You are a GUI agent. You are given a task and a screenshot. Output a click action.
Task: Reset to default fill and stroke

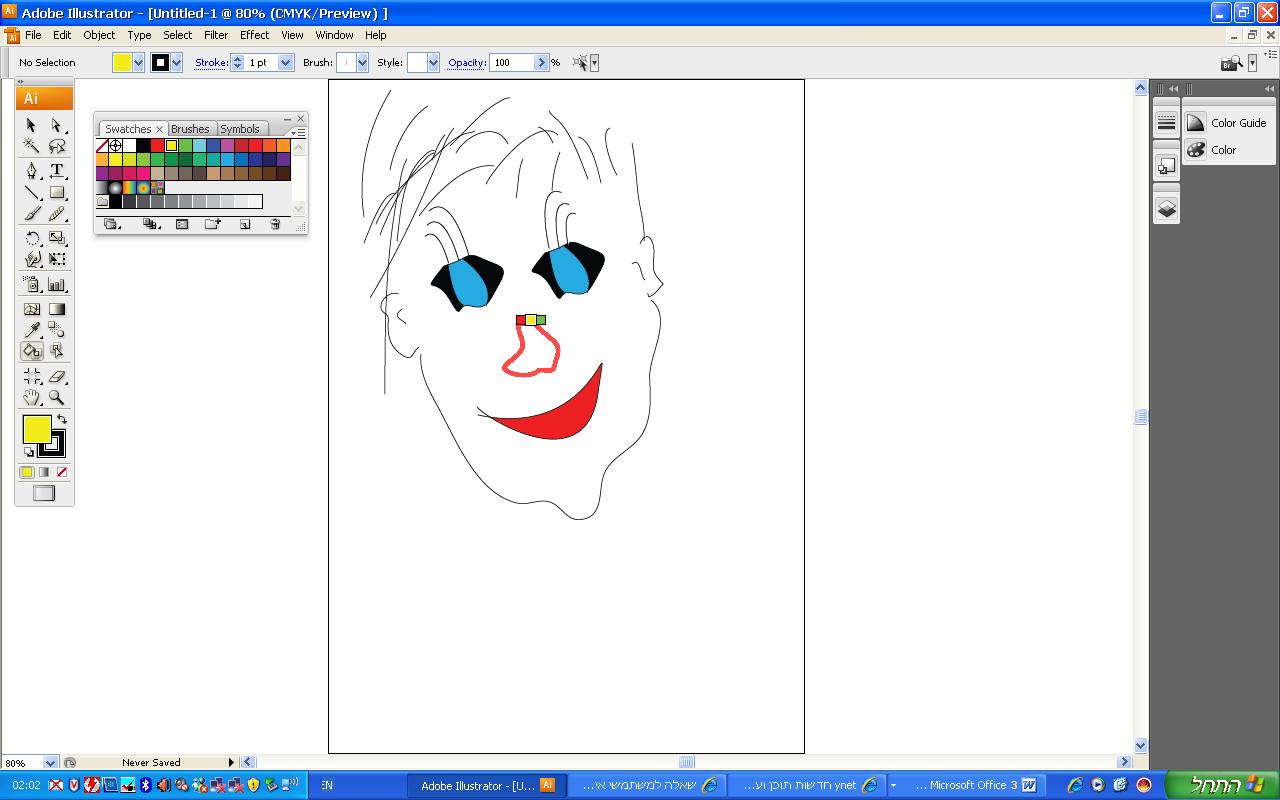point(29,453)
